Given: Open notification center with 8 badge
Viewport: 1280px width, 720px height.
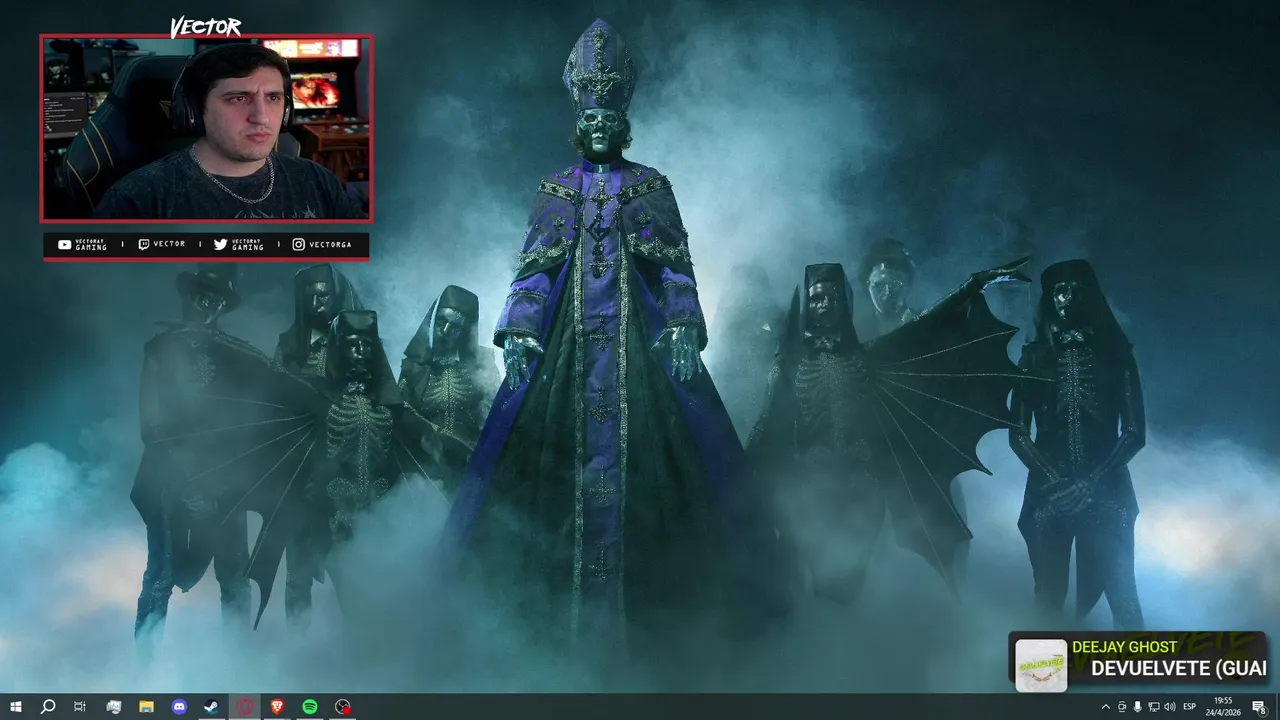Looking at the screenshot, I should (1260, 707).
